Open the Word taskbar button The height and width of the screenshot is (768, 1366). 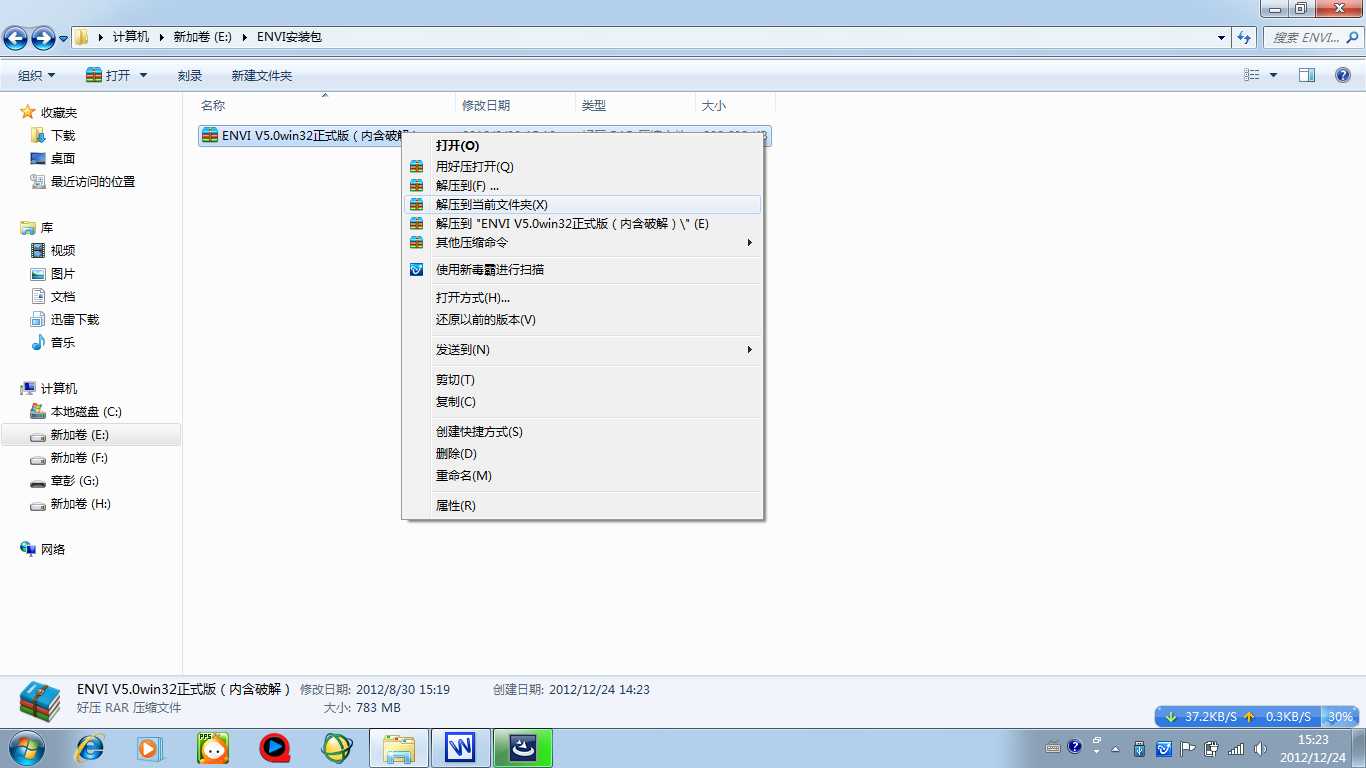460,748
